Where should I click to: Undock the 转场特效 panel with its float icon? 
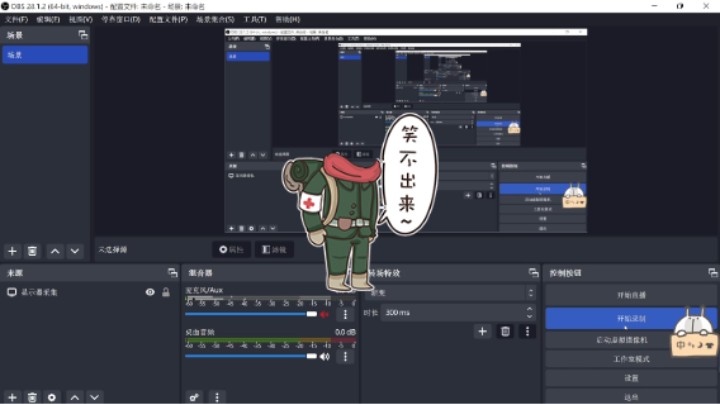(x=533, y=273)
